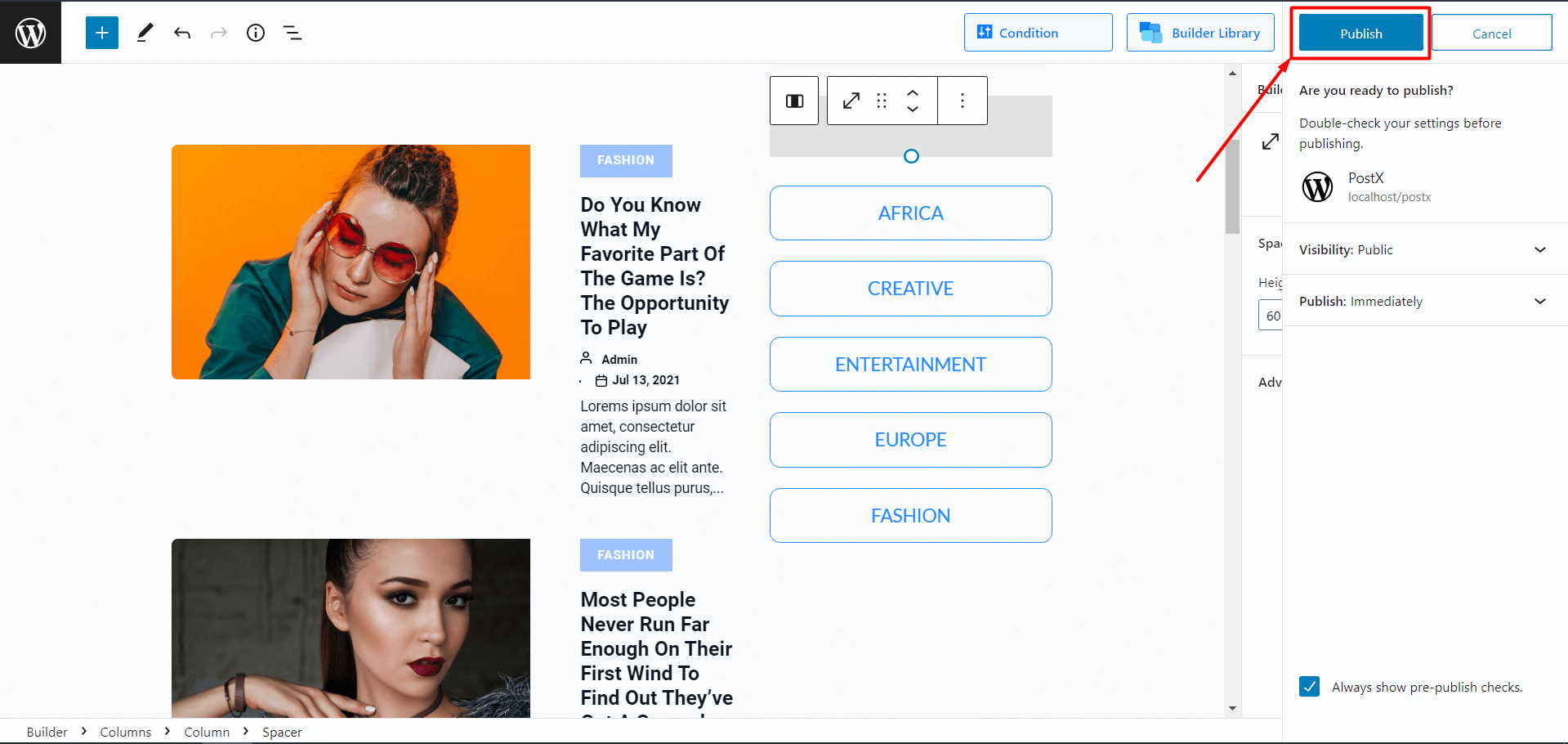
Task: Open the list view outline icon
Action: pyautogui.click(x=293, y=33)
